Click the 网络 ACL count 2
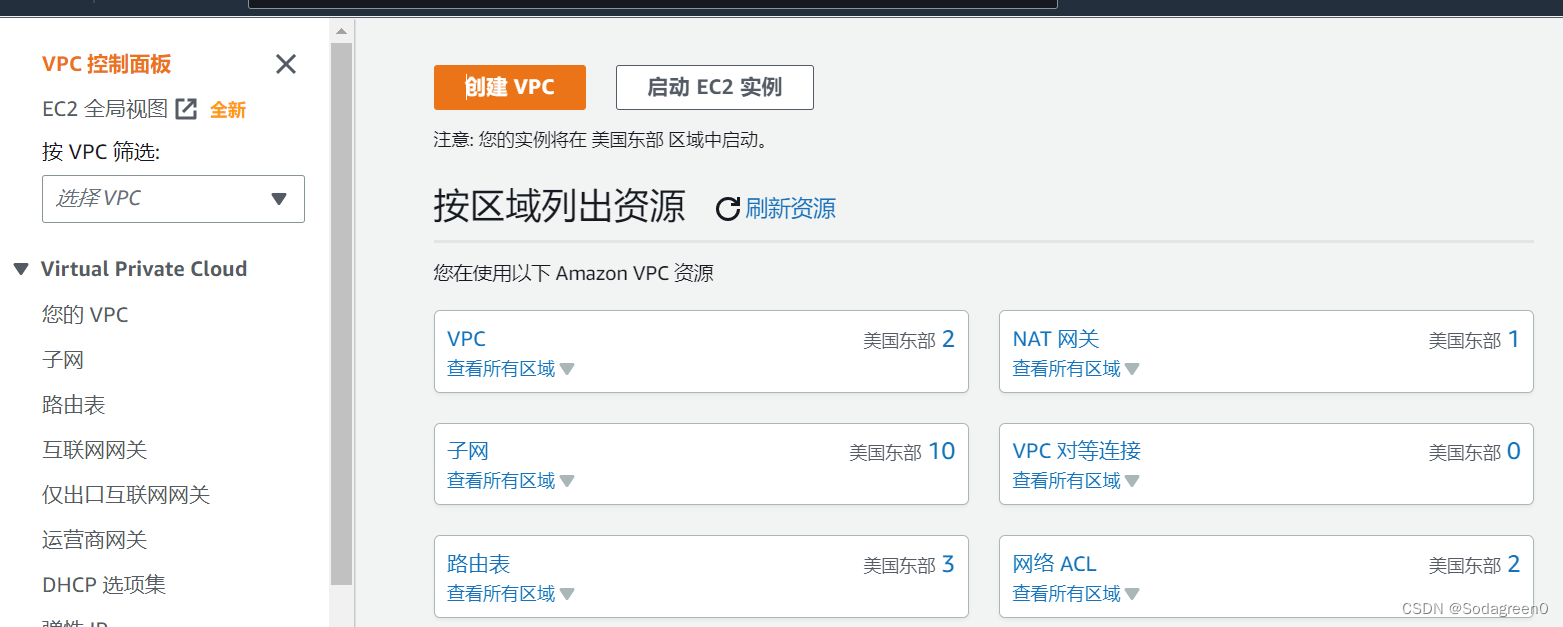Viewport: 1563px width, 627px height. [1514, 564]
